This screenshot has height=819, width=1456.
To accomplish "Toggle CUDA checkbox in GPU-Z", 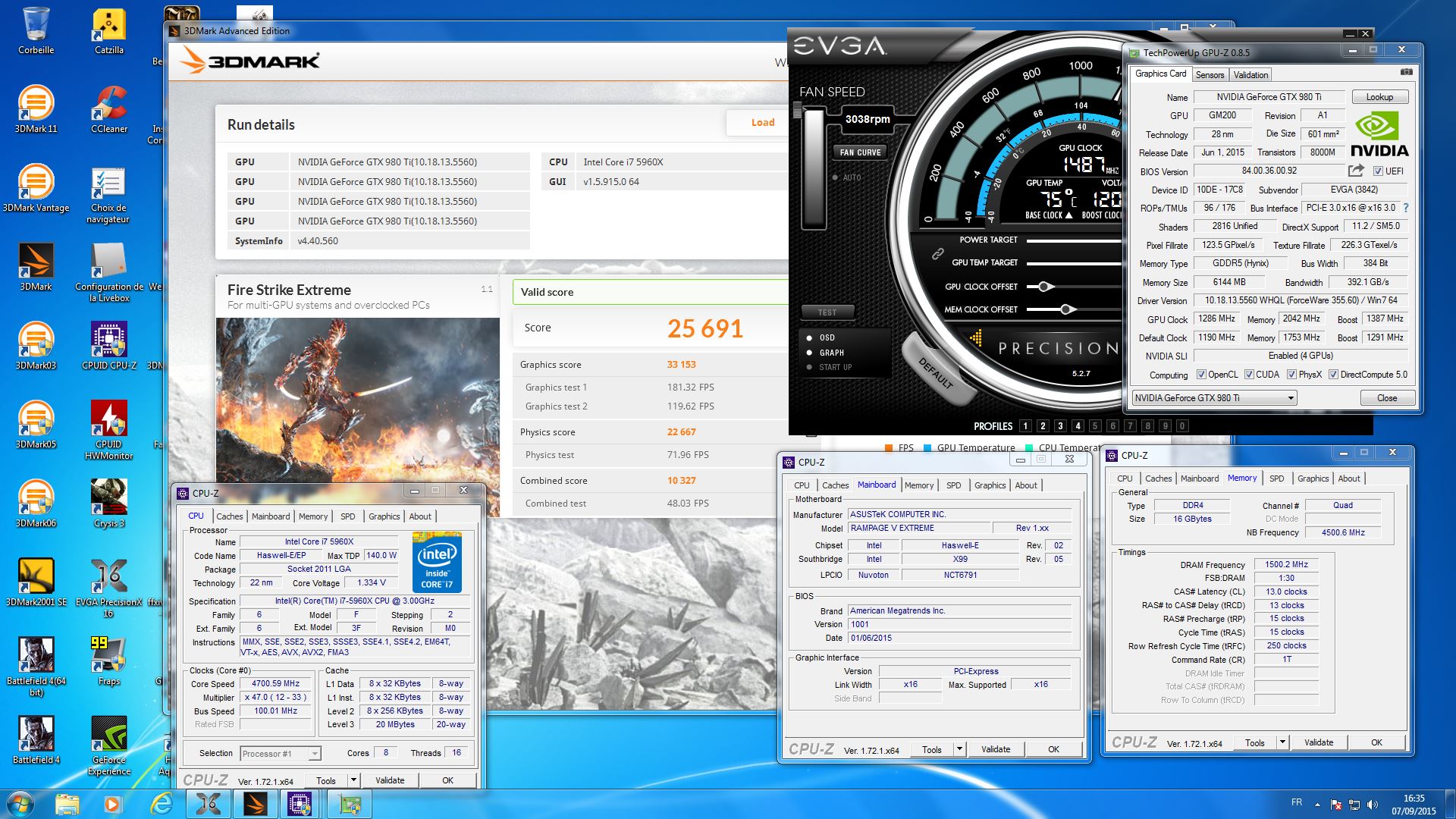I will point(1249,375).
